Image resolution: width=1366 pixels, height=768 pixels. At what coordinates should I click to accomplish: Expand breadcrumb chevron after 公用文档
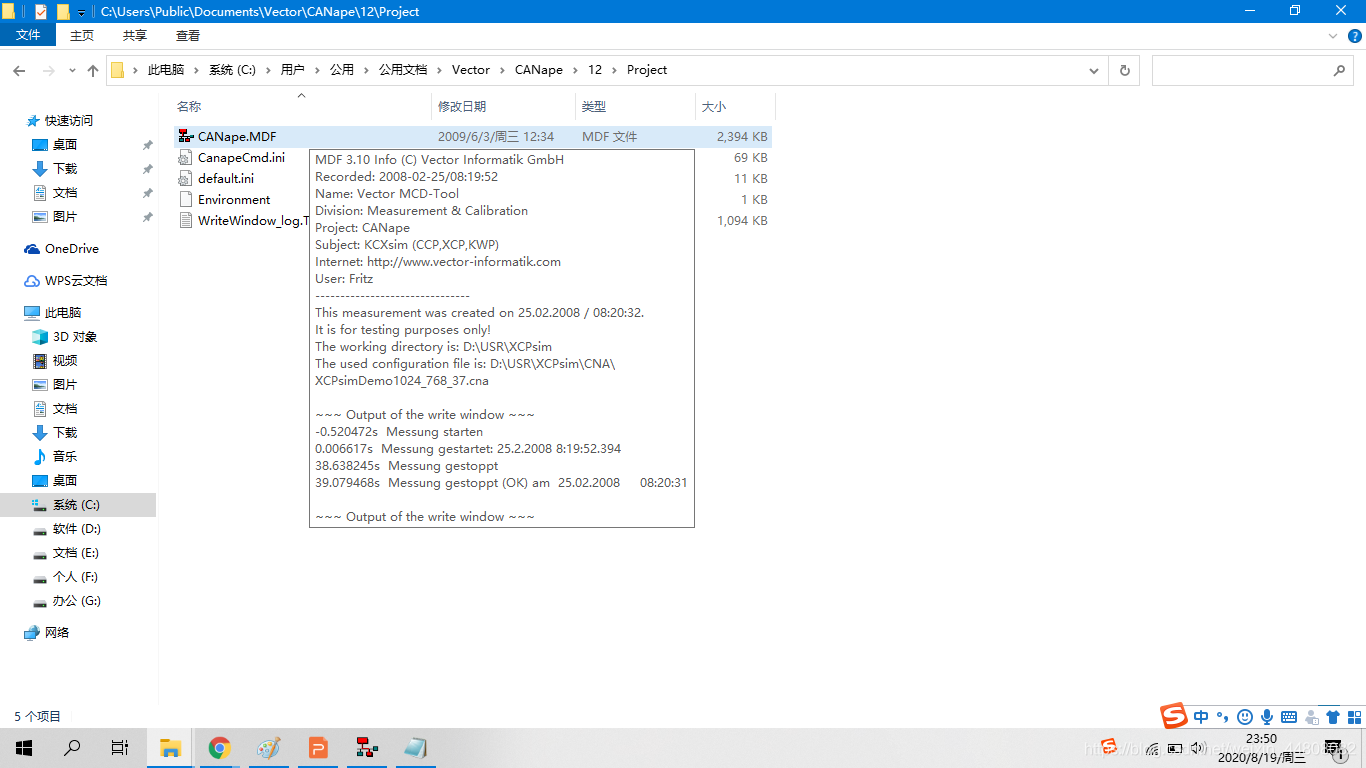click(439, 70)
